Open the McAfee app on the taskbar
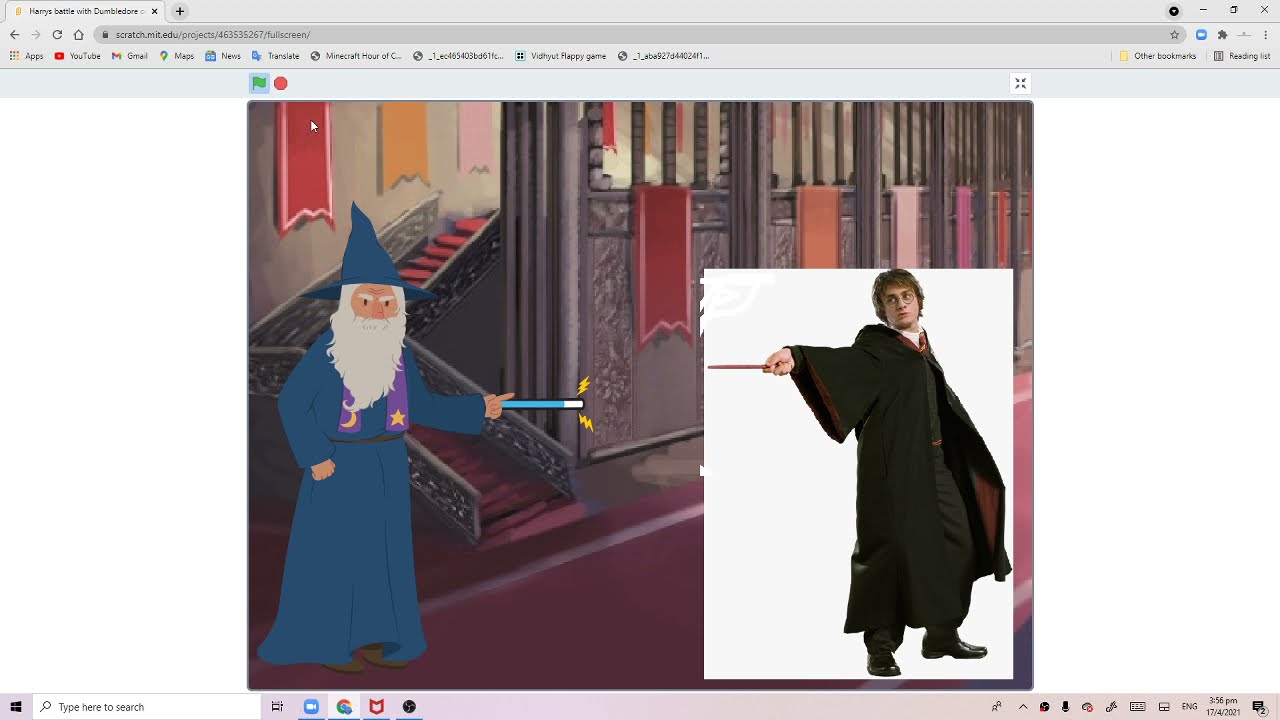The height and width of the screenshot is (720, 1280). [377, 707]
